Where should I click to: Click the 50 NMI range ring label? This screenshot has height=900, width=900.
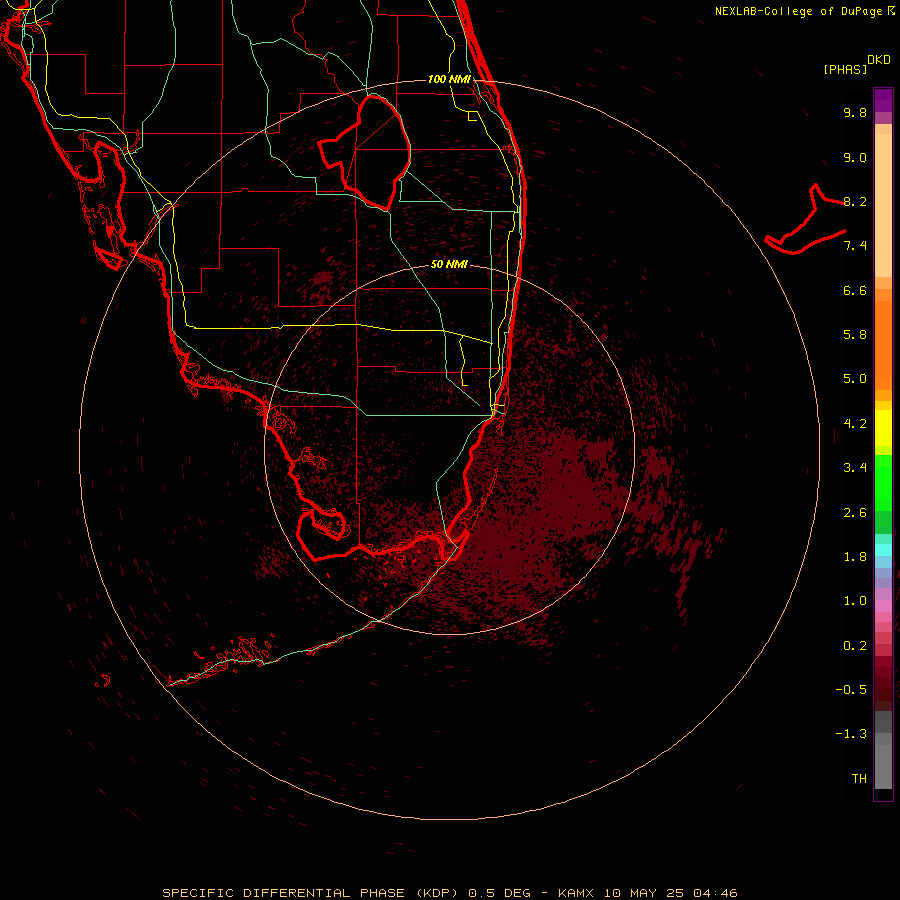pyautogui.click(x=449, y=265)
